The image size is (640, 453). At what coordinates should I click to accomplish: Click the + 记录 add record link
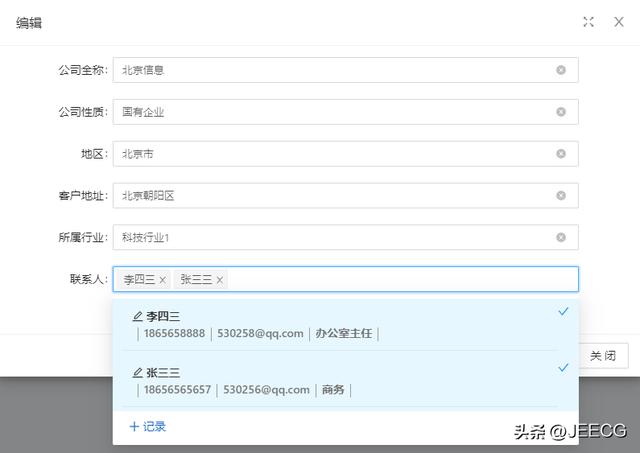pos(147,427)
